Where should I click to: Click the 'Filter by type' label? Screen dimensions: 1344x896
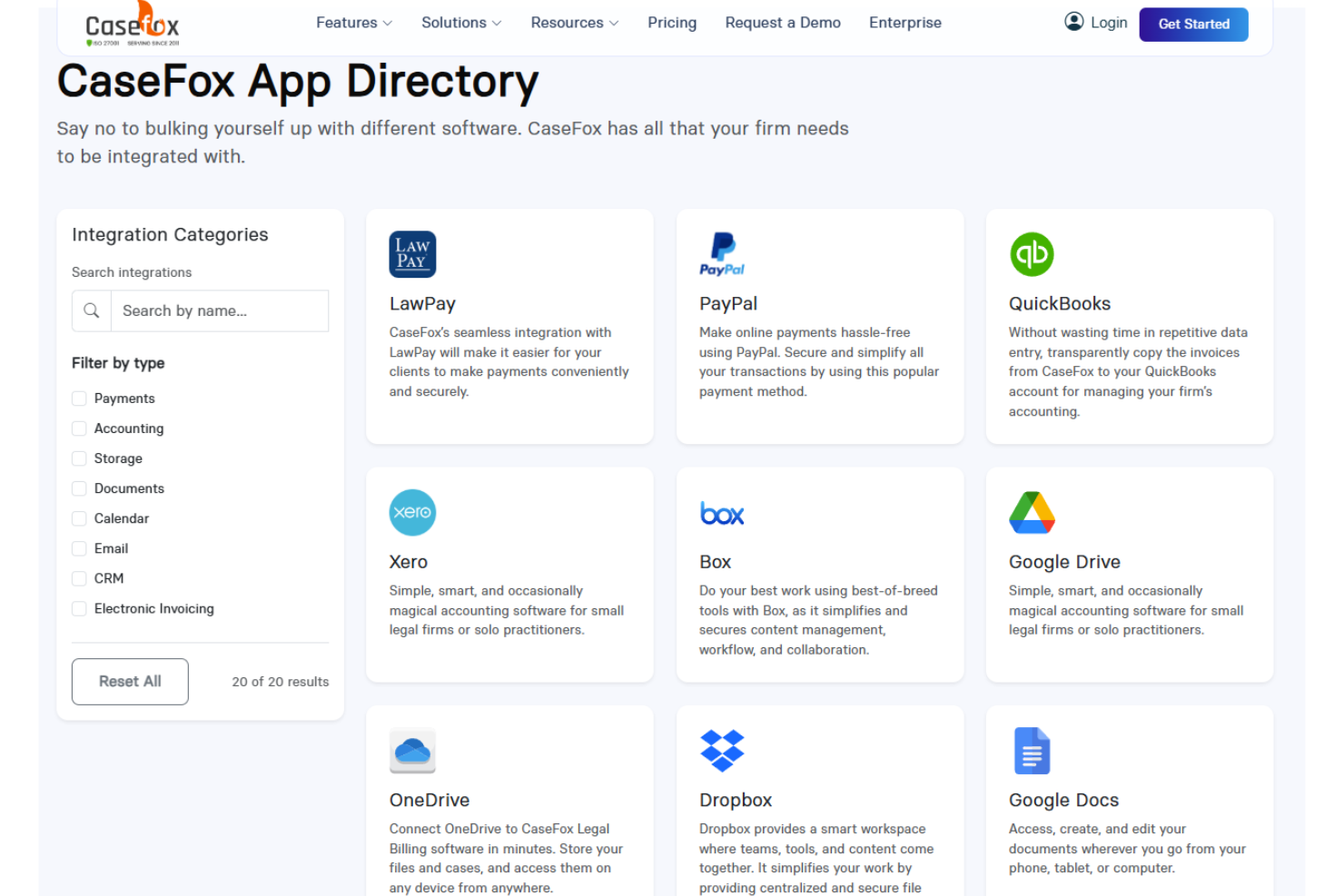(118, 363)
